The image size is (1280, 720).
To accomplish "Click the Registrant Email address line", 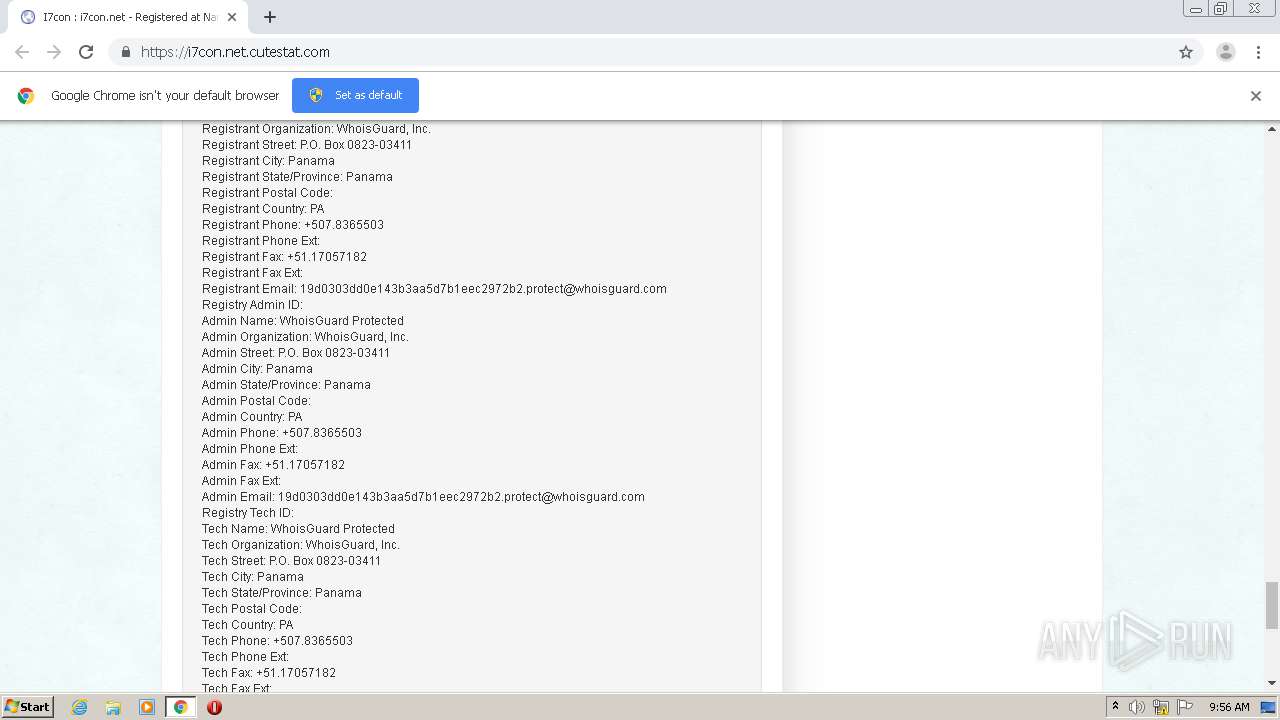I will click(x=434, y=289).
